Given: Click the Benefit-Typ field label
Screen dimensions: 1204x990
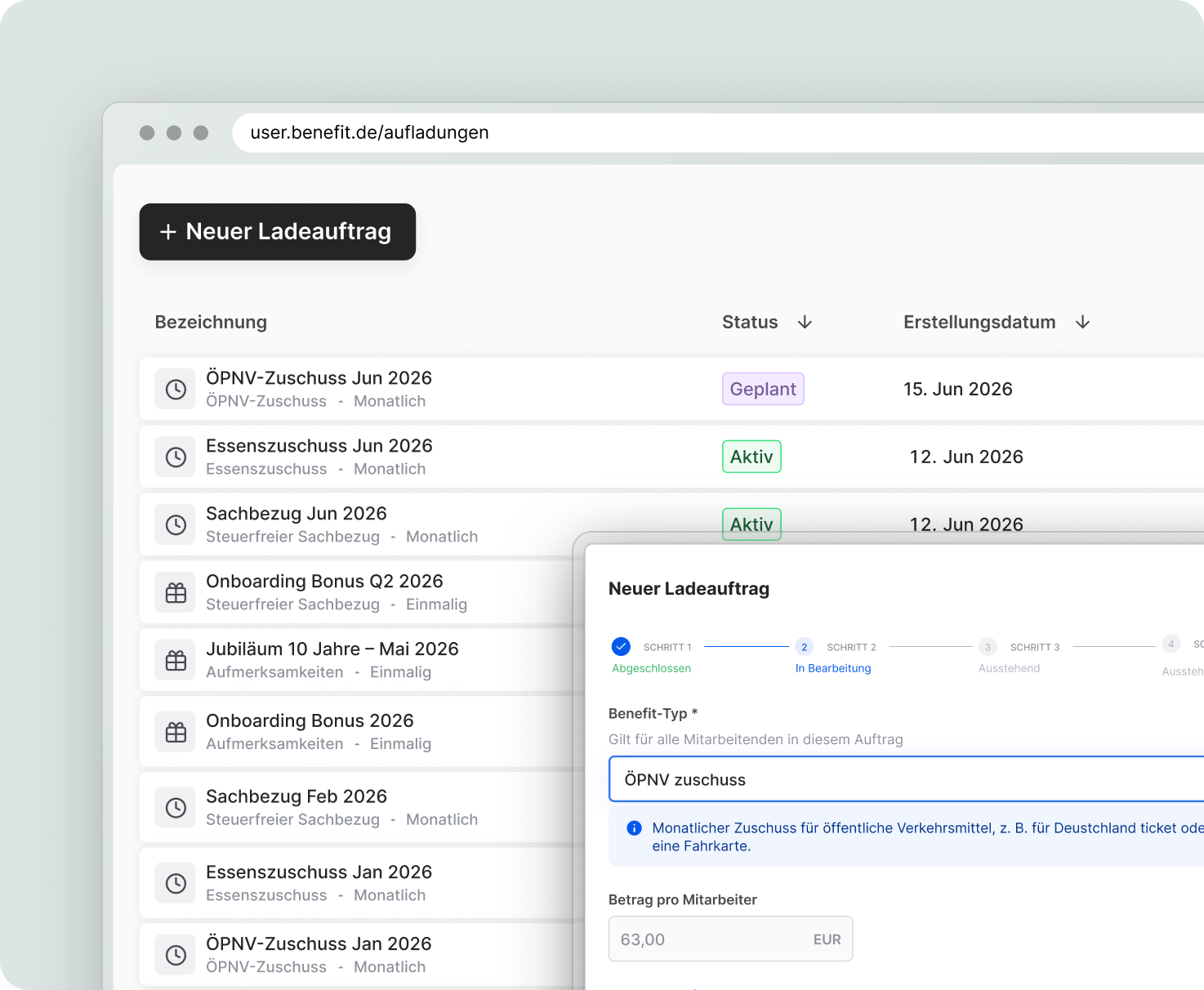Looking at the screenshot, I should coord(653,713).
